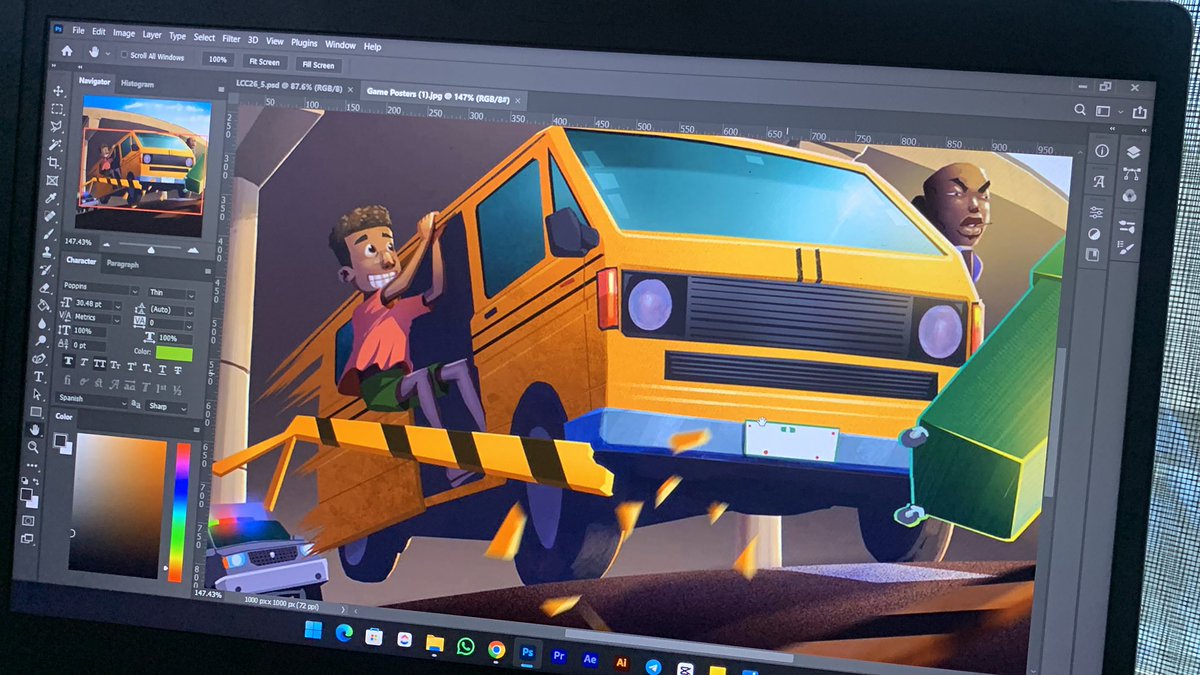
Task: Open the Properties panel info icon
Action: coord(1102,150)
